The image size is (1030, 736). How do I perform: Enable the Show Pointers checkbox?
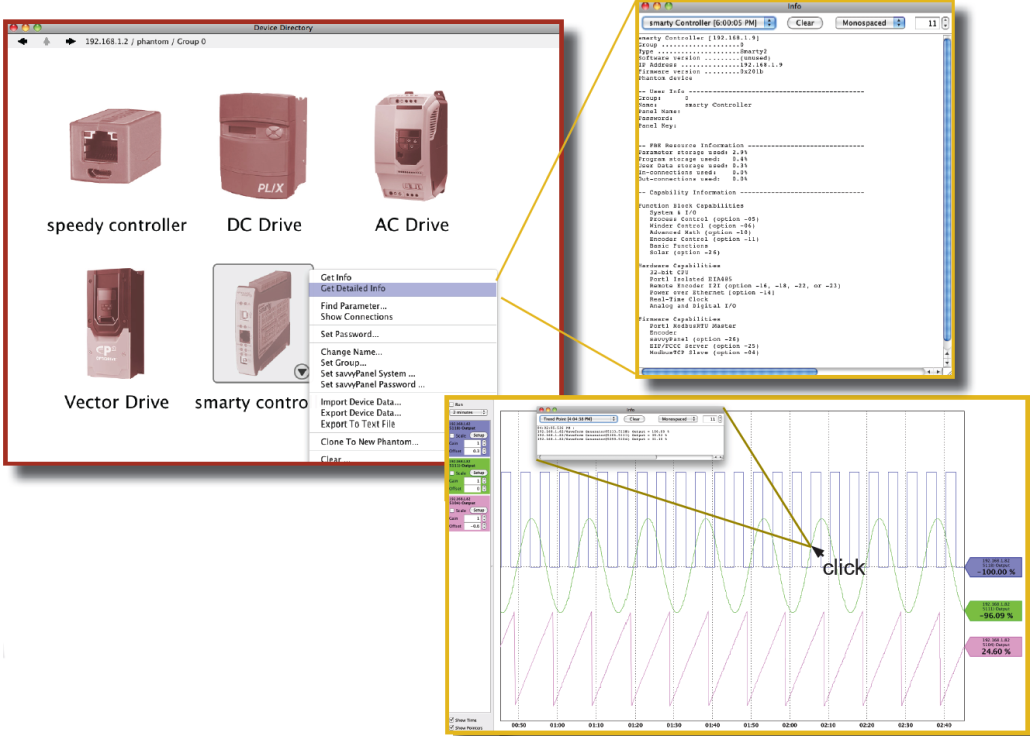pos(452,727)
